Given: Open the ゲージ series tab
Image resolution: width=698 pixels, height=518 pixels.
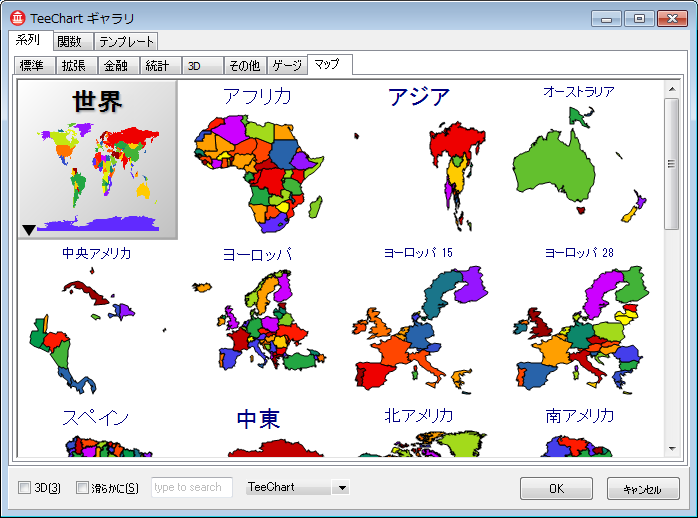Looking at the screenshot, I should pyautogui.click(x=287, y=65).
